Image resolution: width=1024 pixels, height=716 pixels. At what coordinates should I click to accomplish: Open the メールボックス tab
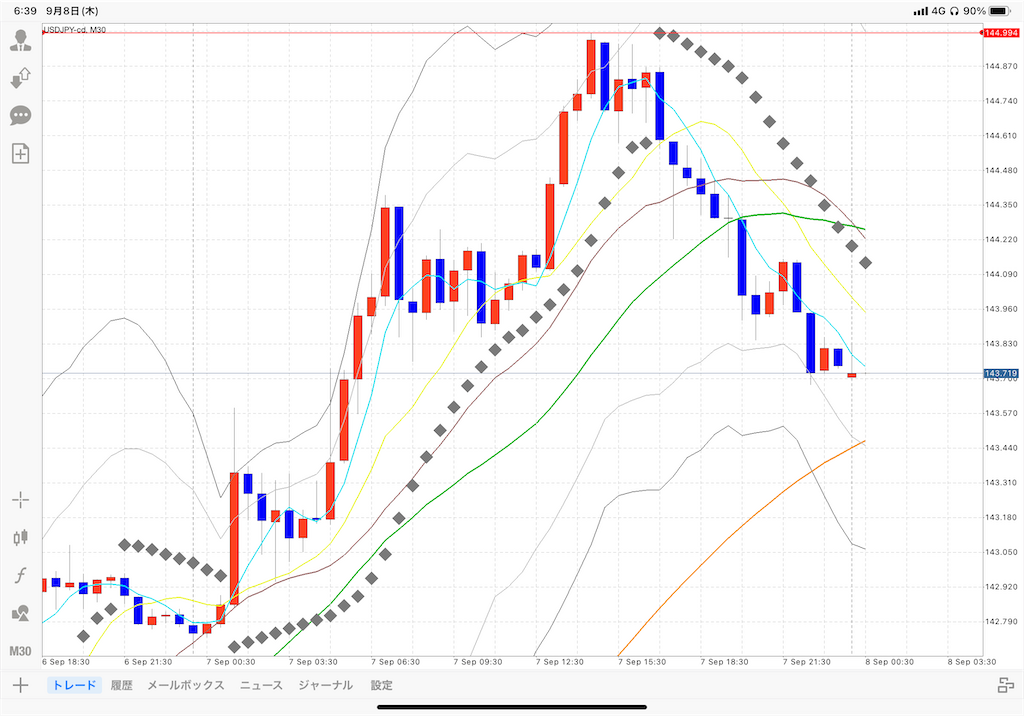click(186, 685)
